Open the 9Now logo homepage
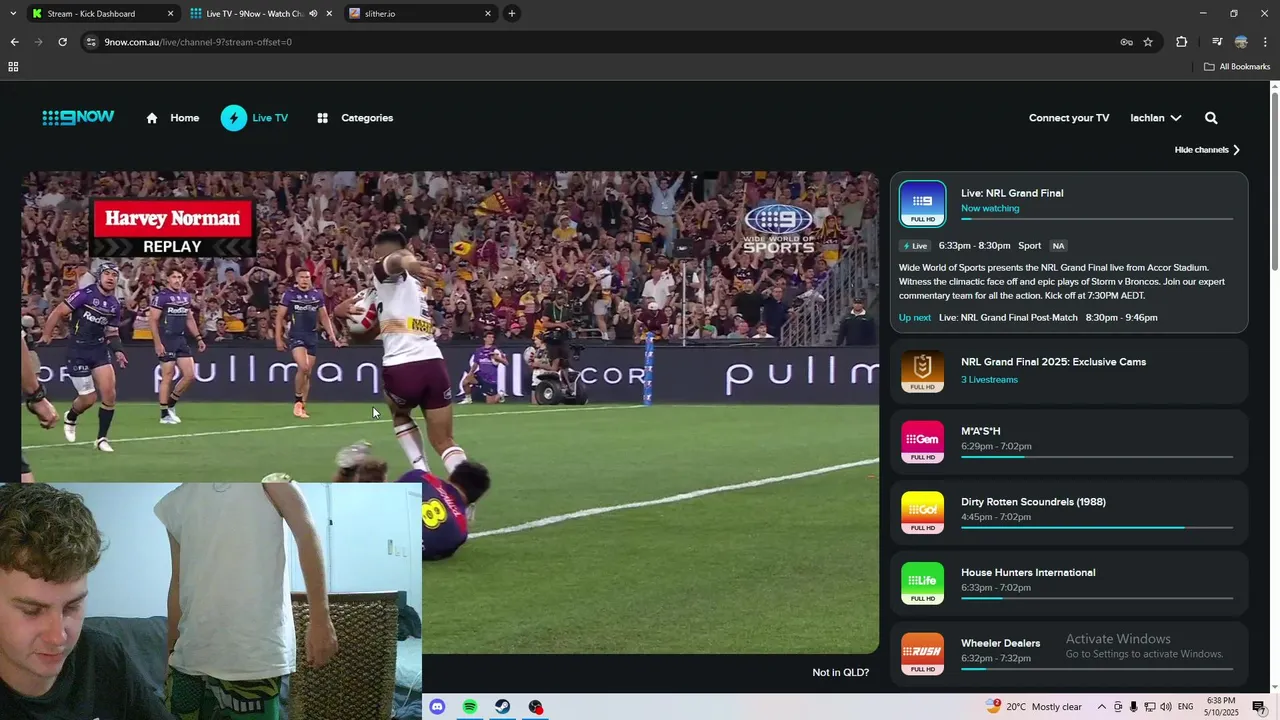This screenshot has width=1280, height=720. [78, 118]
